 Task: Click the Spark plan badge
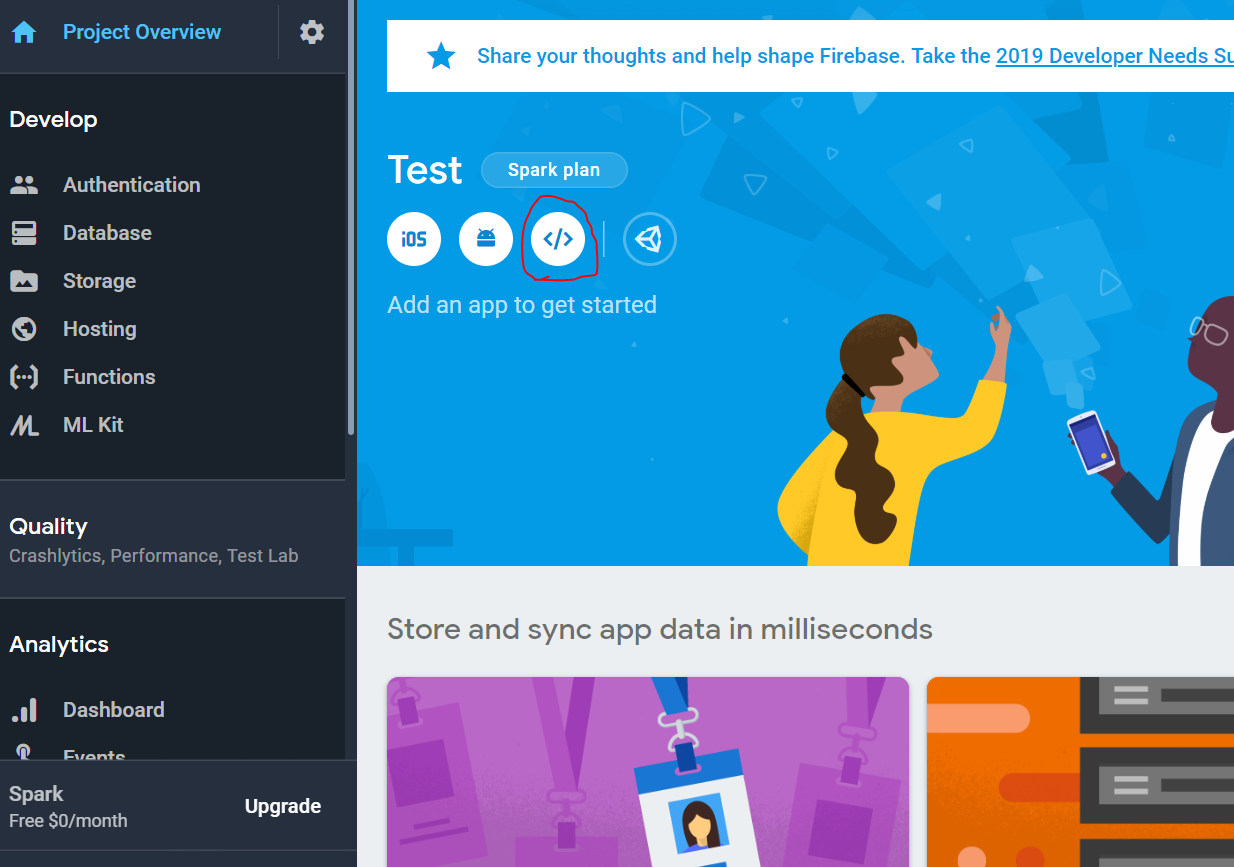pyautogui.click(x=554, y=170)
